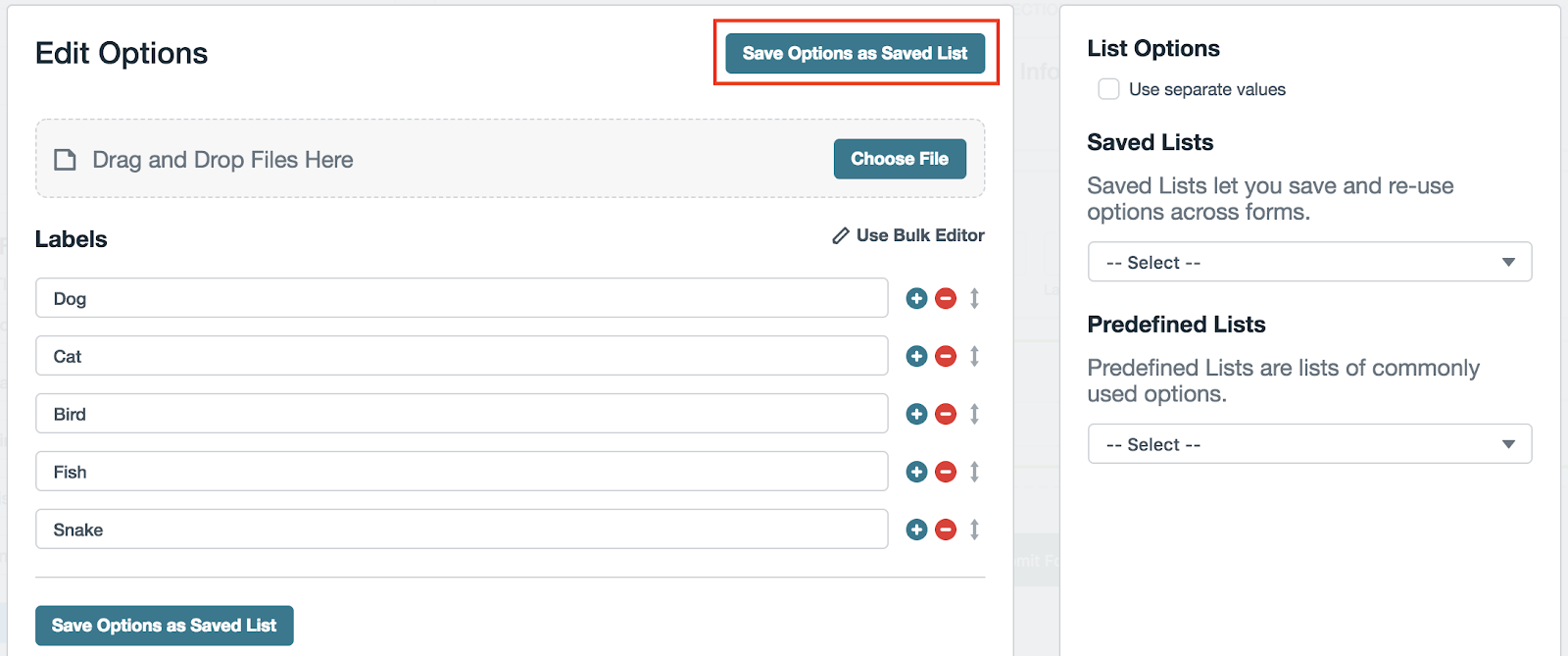The height and width of the screenshot is (656, 1568).
Task: Expand the Predefined Lists select dropdown
Action: point(1308,444)
